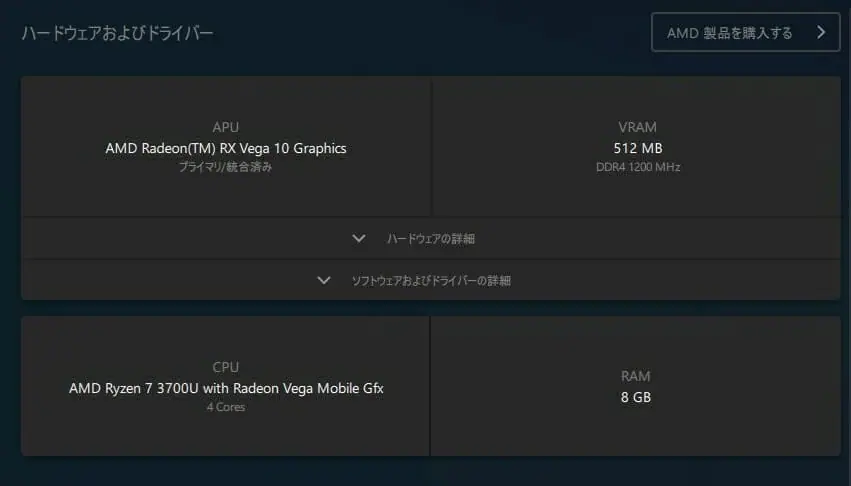This screenshot has height=486, width=851.
Task: Select the AMD Ryzen 7 3700U CPU name
Action: point(226,388)
